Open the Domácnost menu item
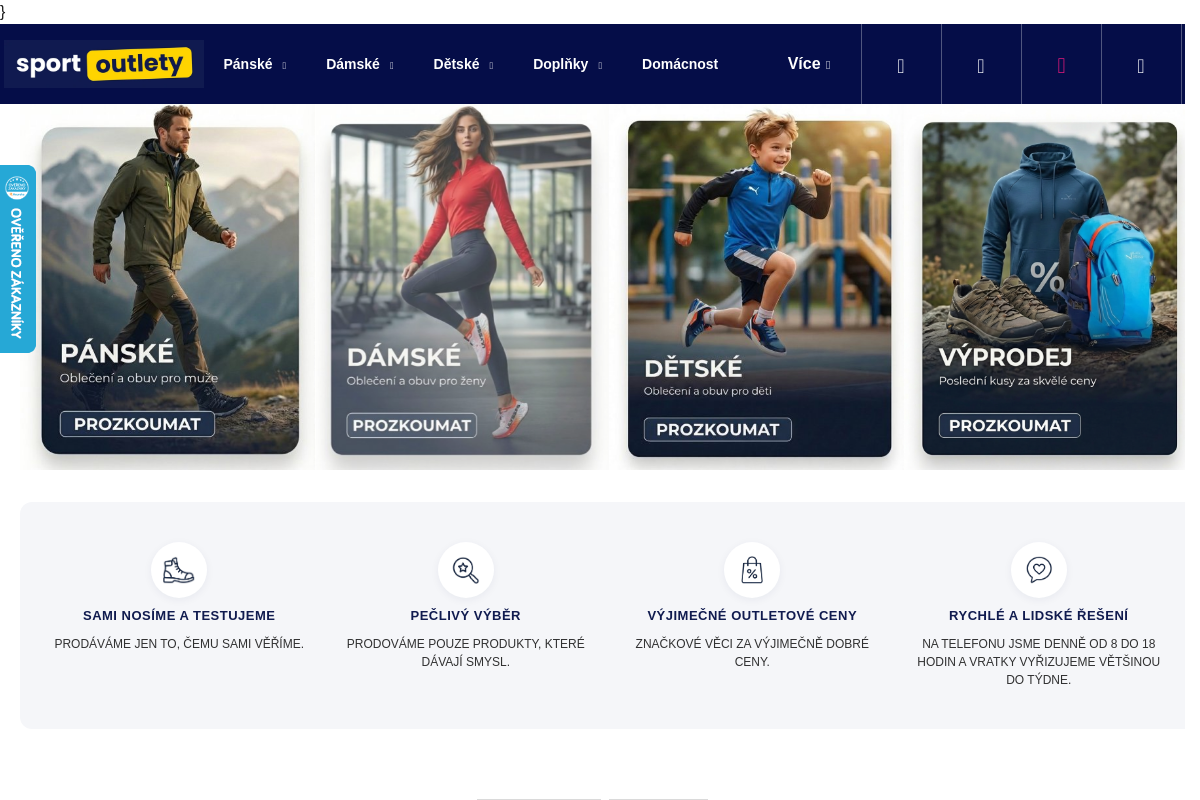Image resolution: width=1200 pixels, height=800 pixels. coord(680,64)
